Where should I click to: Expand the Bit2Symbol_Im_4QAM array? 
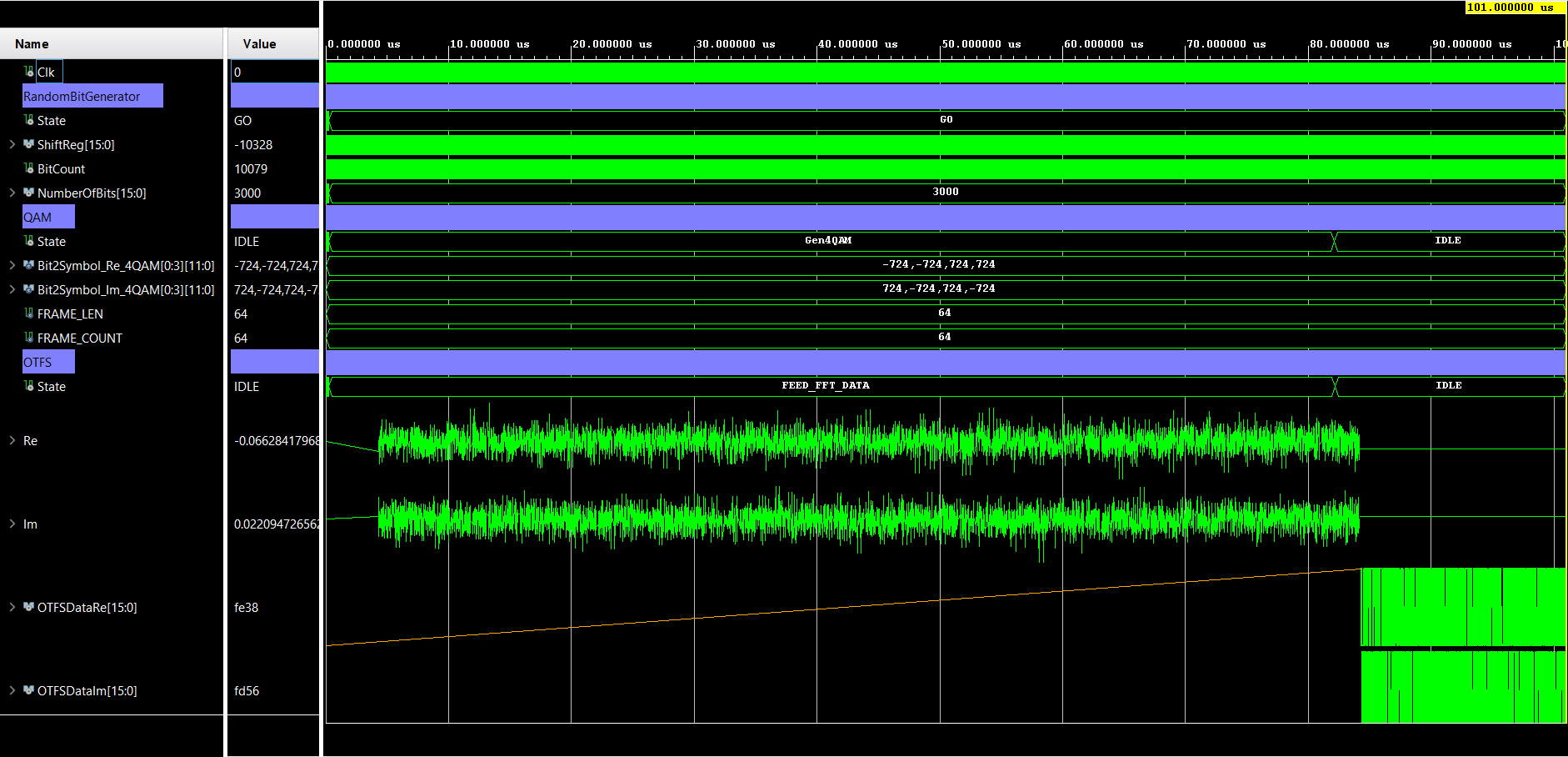(x=12, y=289)
